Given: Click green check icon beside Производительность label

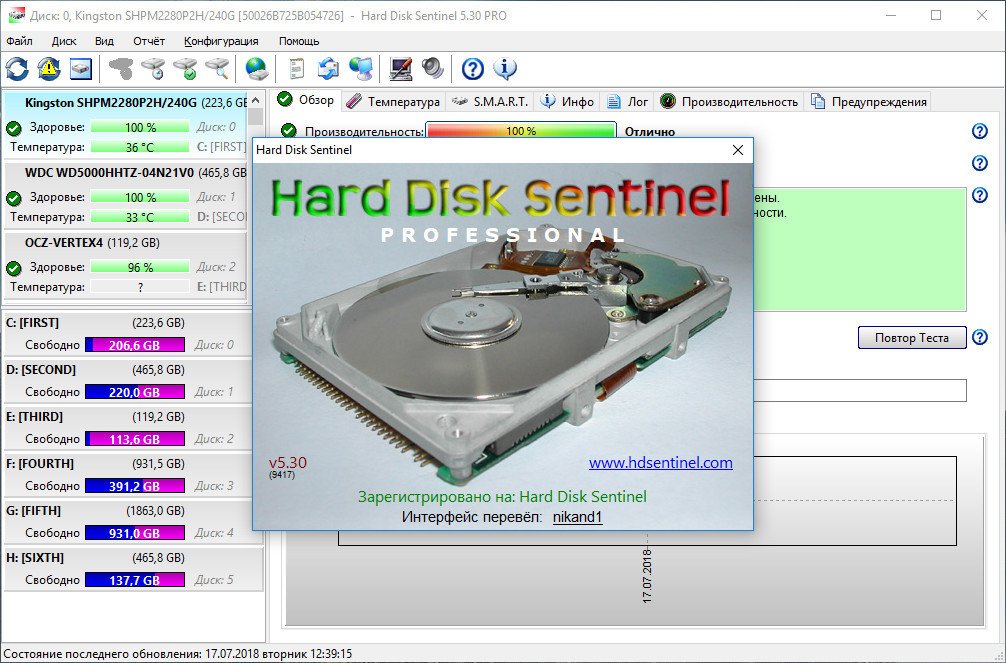Looking at the screenshot, I should tap(289, 131).
